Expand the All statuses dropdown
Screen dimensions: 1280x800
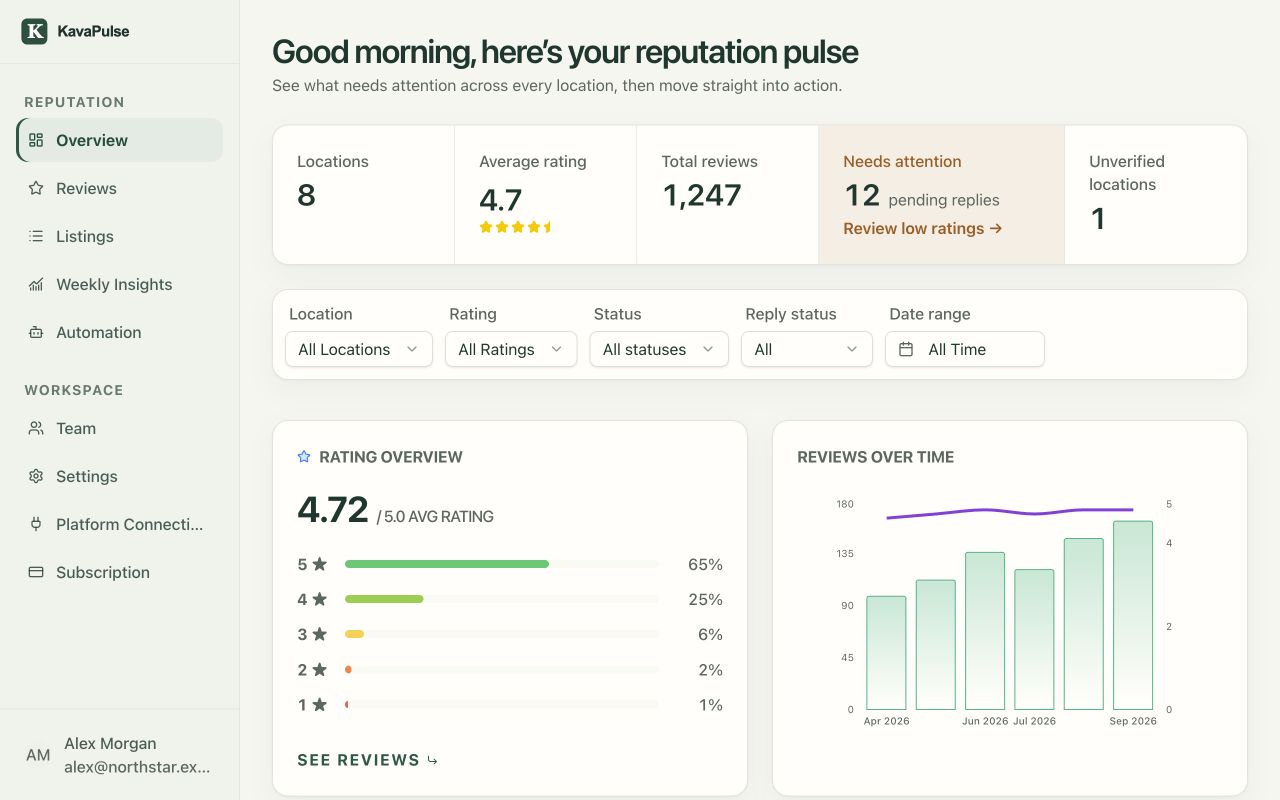tap(659, 349)
